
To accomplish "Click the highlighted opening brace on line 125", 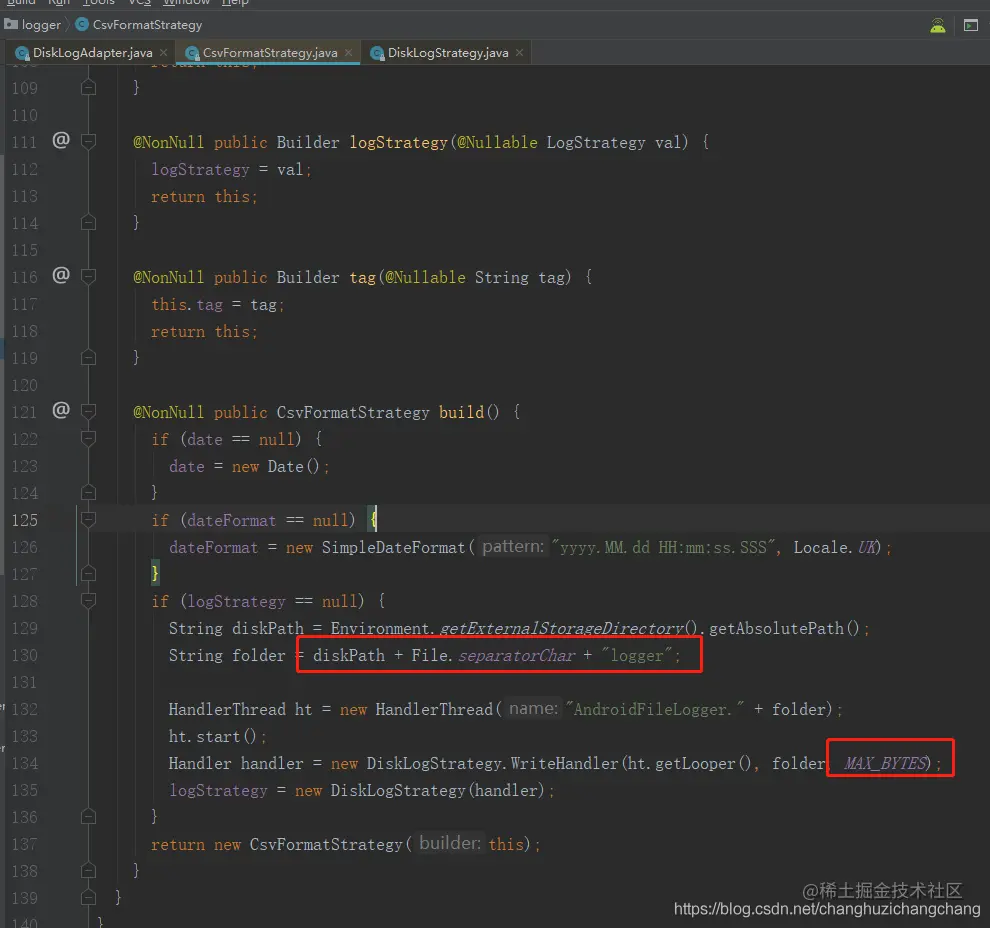I will (x=373, y=520).
